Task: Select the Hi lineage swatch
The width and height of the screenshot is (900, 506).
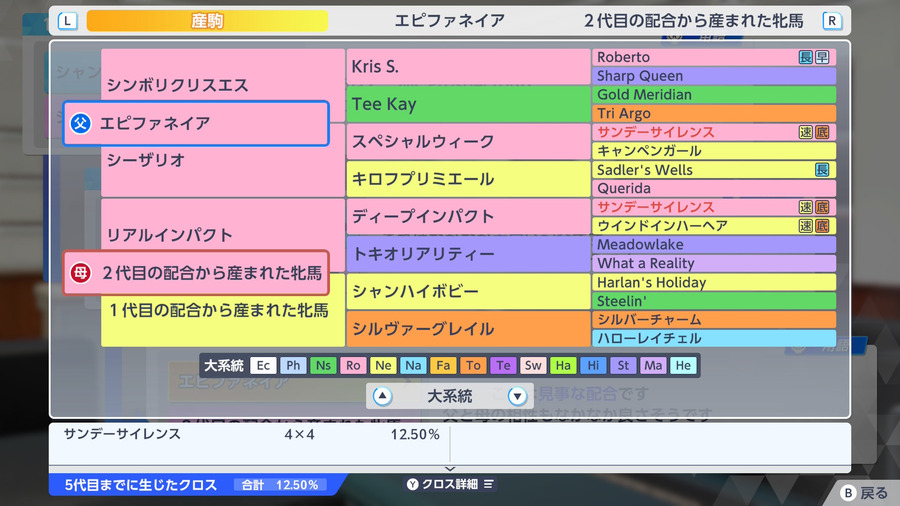Action: [x=593, y=365]
